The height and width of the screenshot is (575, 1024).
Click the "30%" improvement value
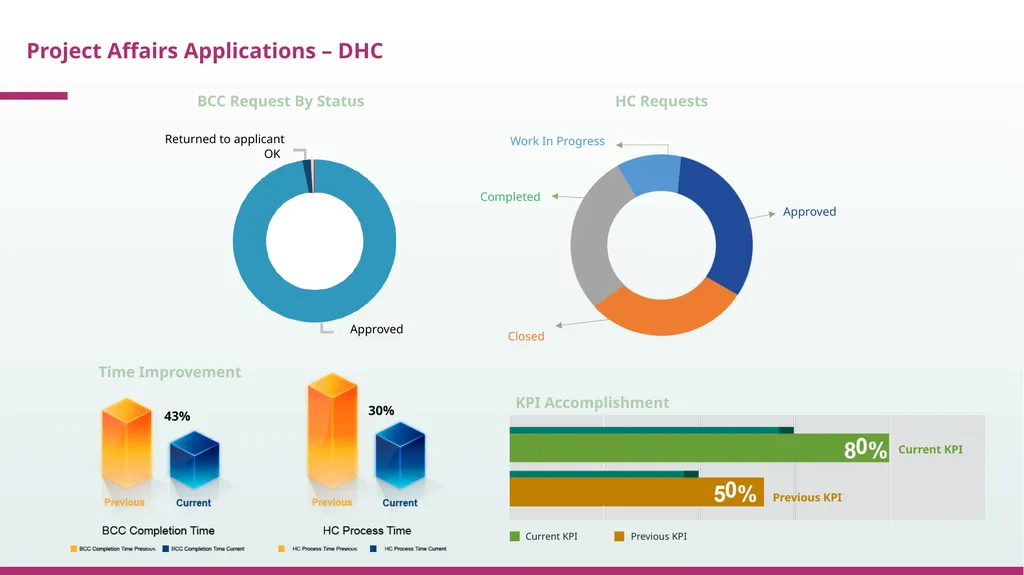click(381, 410)
